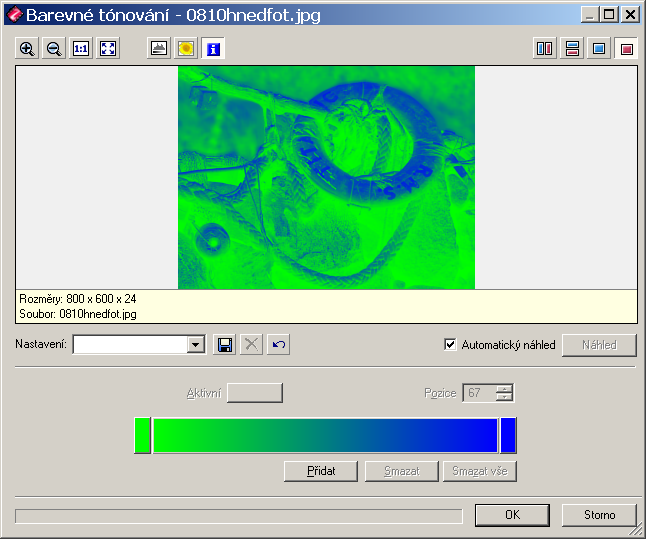Reset settings with the undo arrow icon

[x=279, y=345]
